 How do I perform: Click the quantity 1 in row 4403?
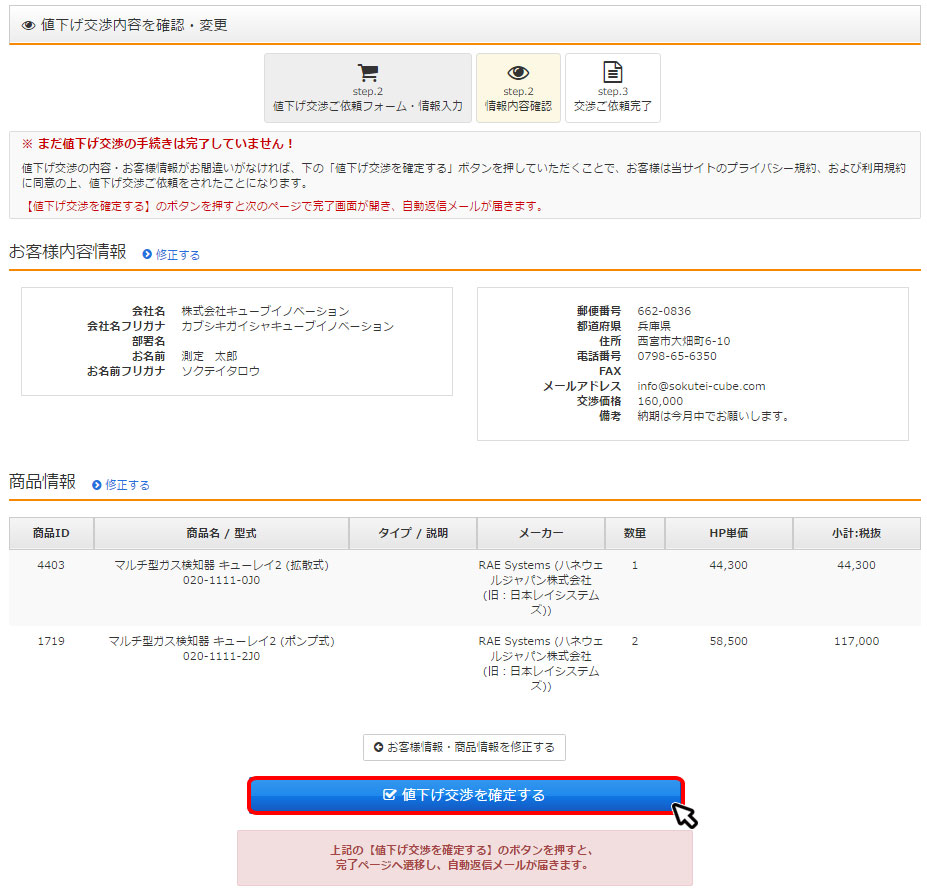pos(634,565)
